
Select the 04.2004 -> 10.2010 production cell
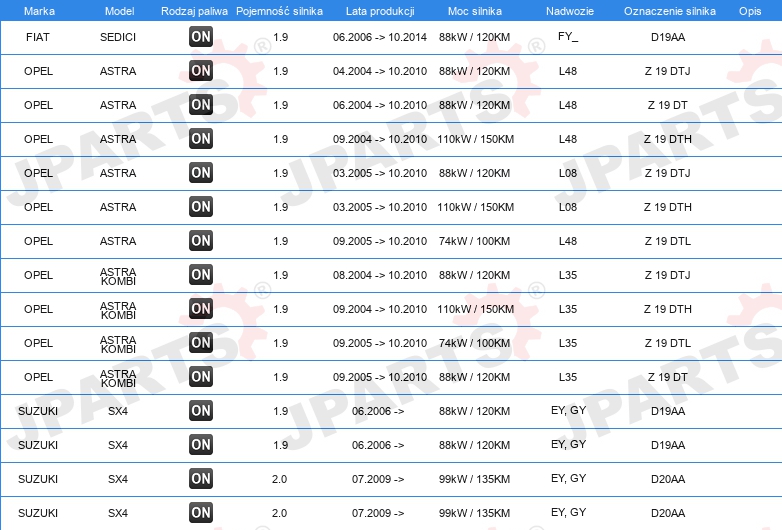[x=380, y=71]
